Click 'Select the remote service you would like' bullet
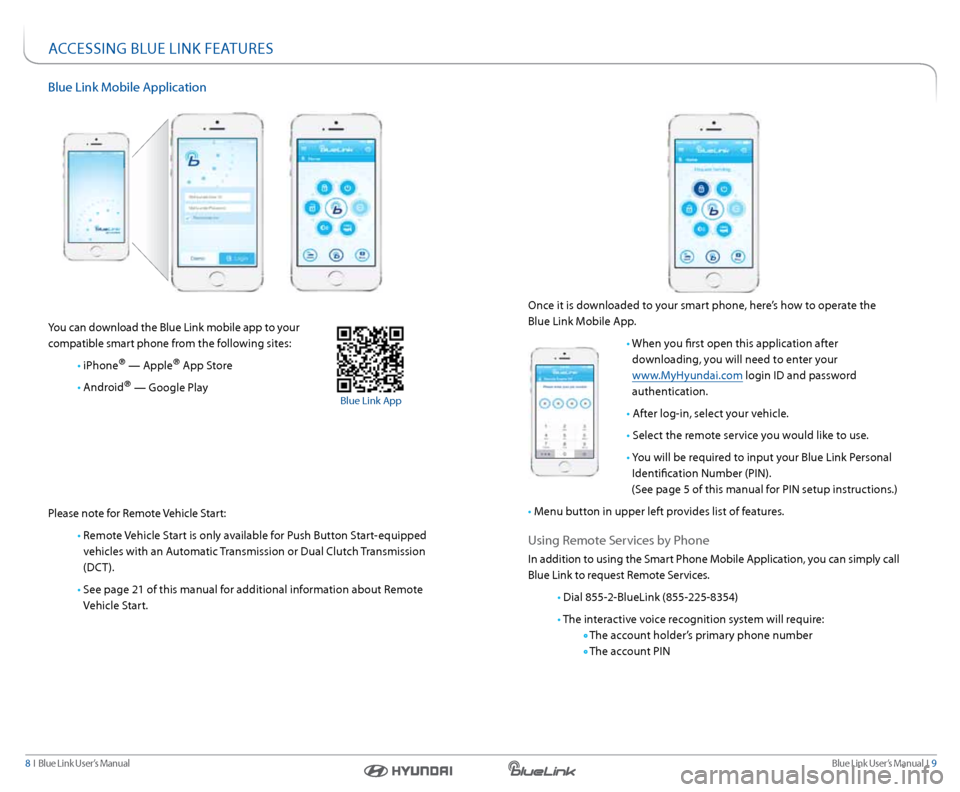Image resolution: width=960 pixels, height=792 pixels. point(750,436)
